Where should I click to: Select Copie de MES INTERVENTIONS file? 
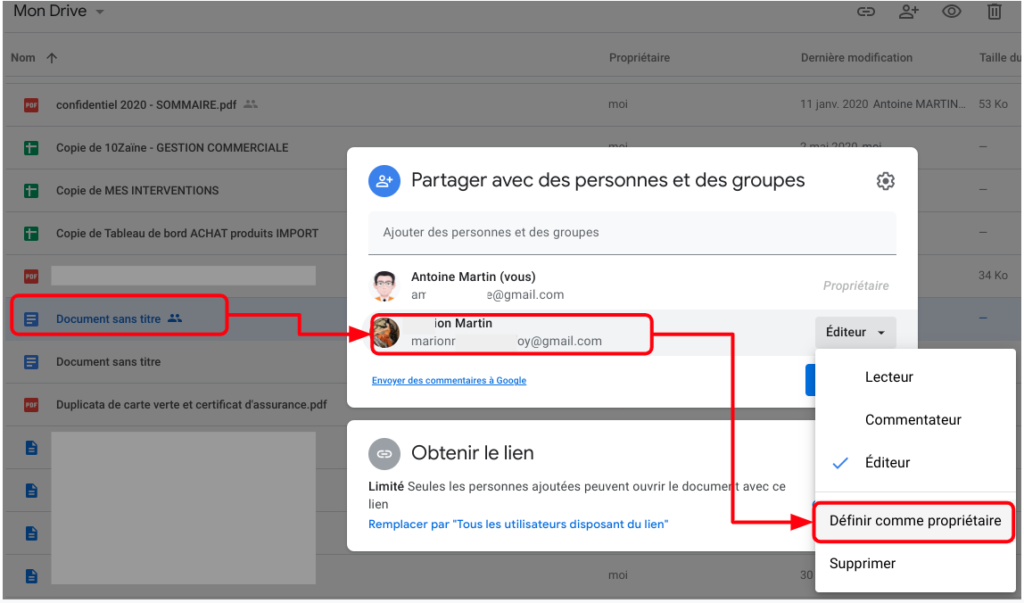pyautogui.click(x=137, y=191)
